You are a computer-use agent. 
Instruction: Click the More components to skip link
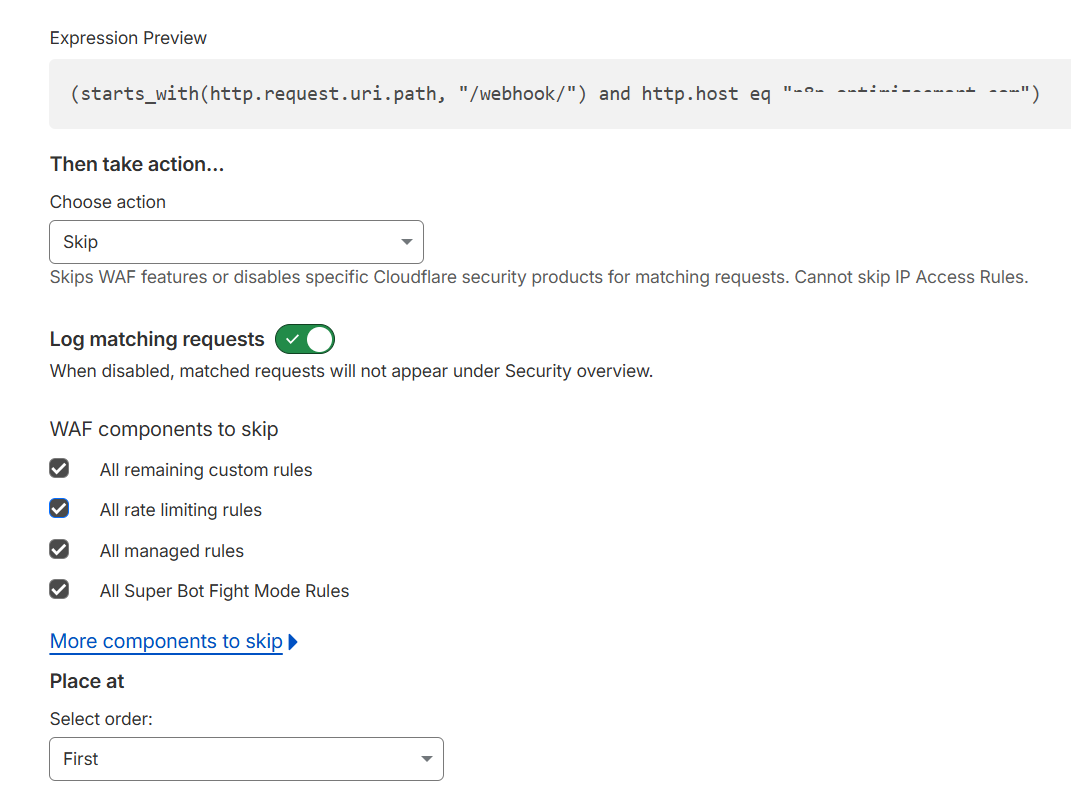(166, 641)
